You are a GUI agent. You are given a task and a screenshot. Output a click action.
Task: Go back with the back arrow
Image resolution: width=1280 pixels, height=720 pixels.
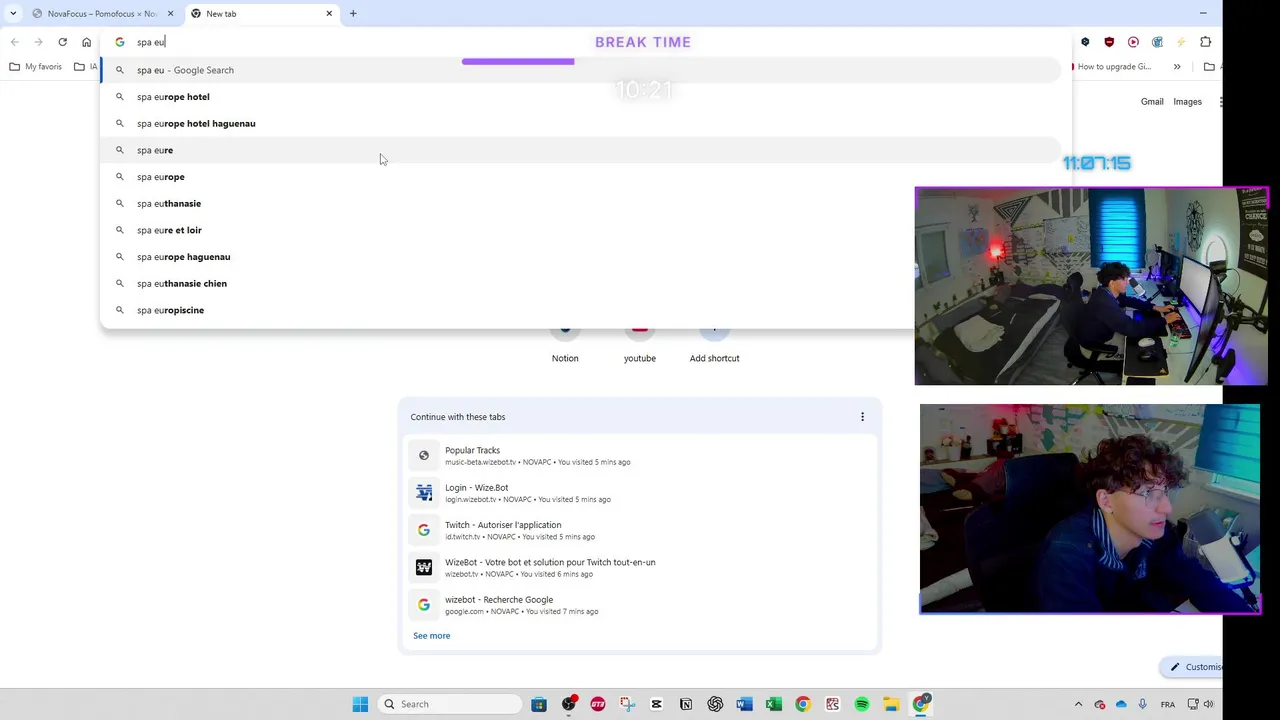pyautogui.click(x=15, y=42)
